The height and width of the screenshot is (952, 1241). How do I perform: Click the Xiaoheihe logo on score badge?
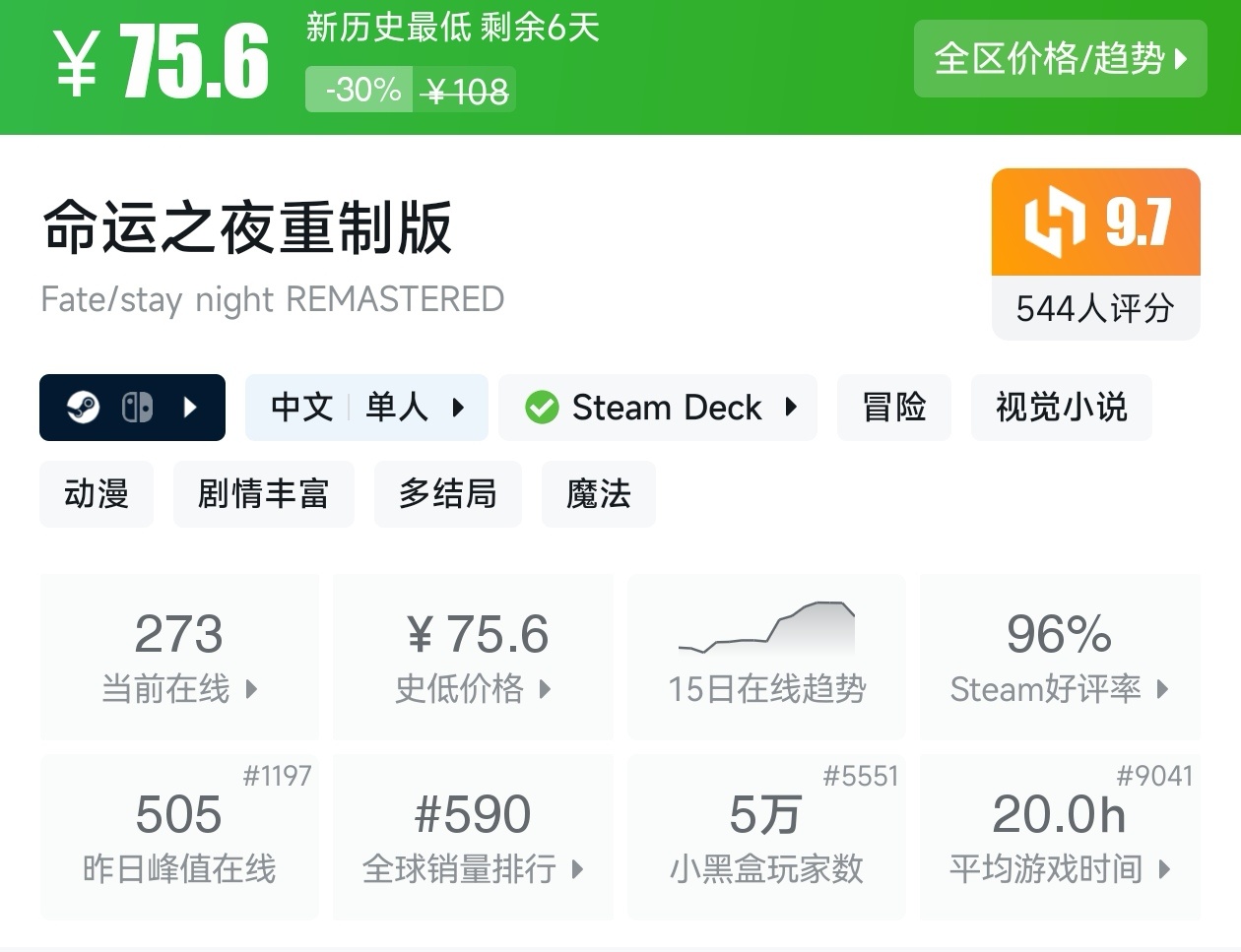1055,222
